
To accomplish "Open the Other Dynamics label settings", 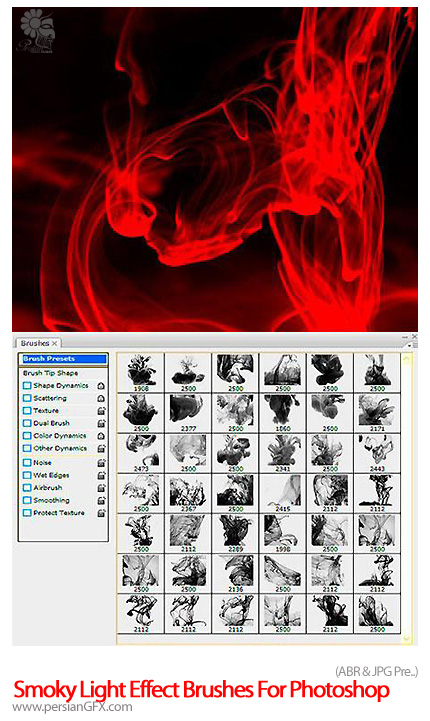I will [60, 448].
